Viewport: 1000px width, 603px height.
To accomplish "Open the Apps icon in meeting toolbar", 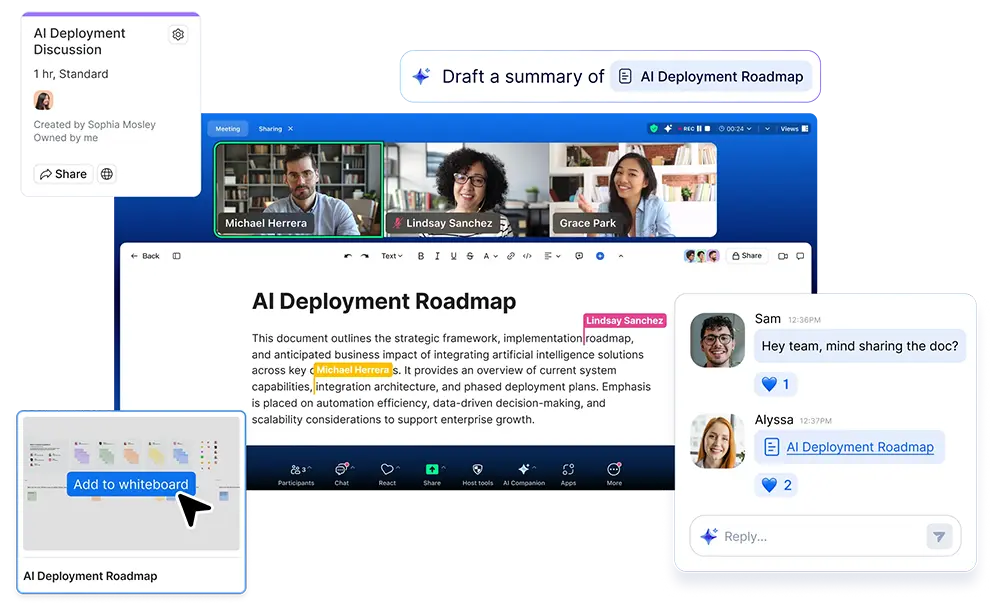I will (x=568, y=470).
